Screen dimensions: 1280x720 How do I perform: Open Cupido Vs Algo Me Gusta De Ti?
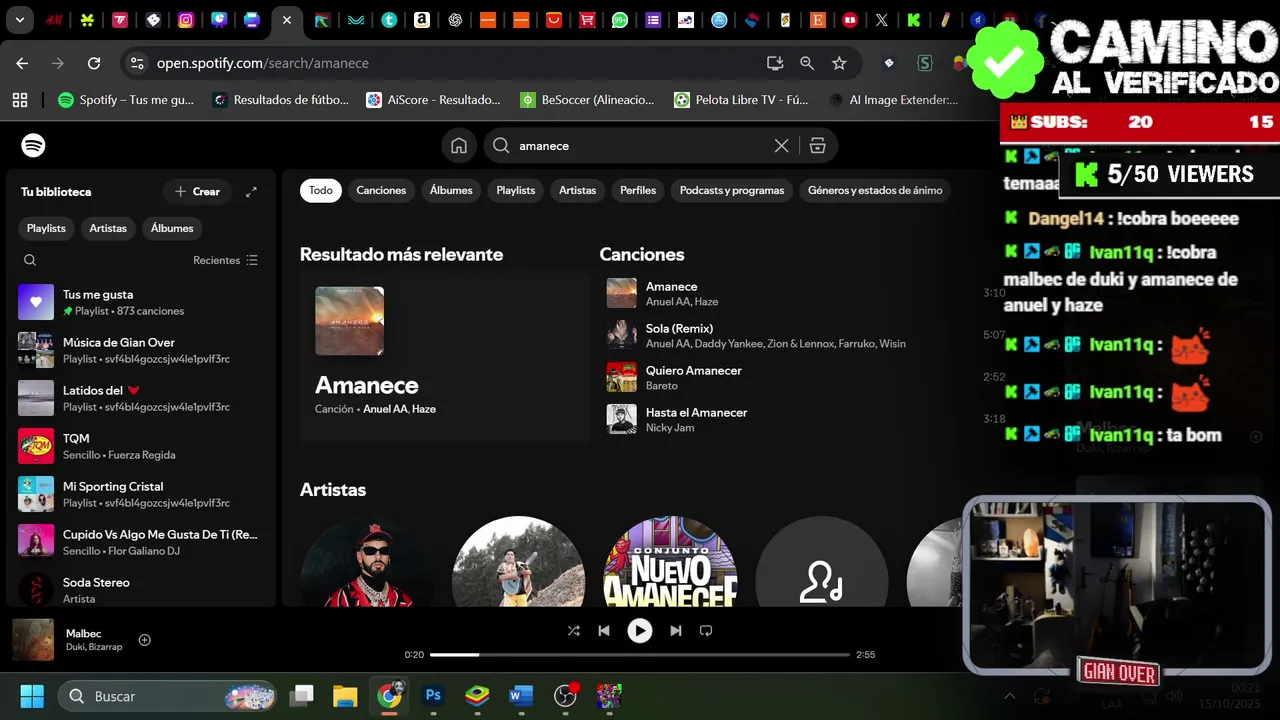coord(140,542)
